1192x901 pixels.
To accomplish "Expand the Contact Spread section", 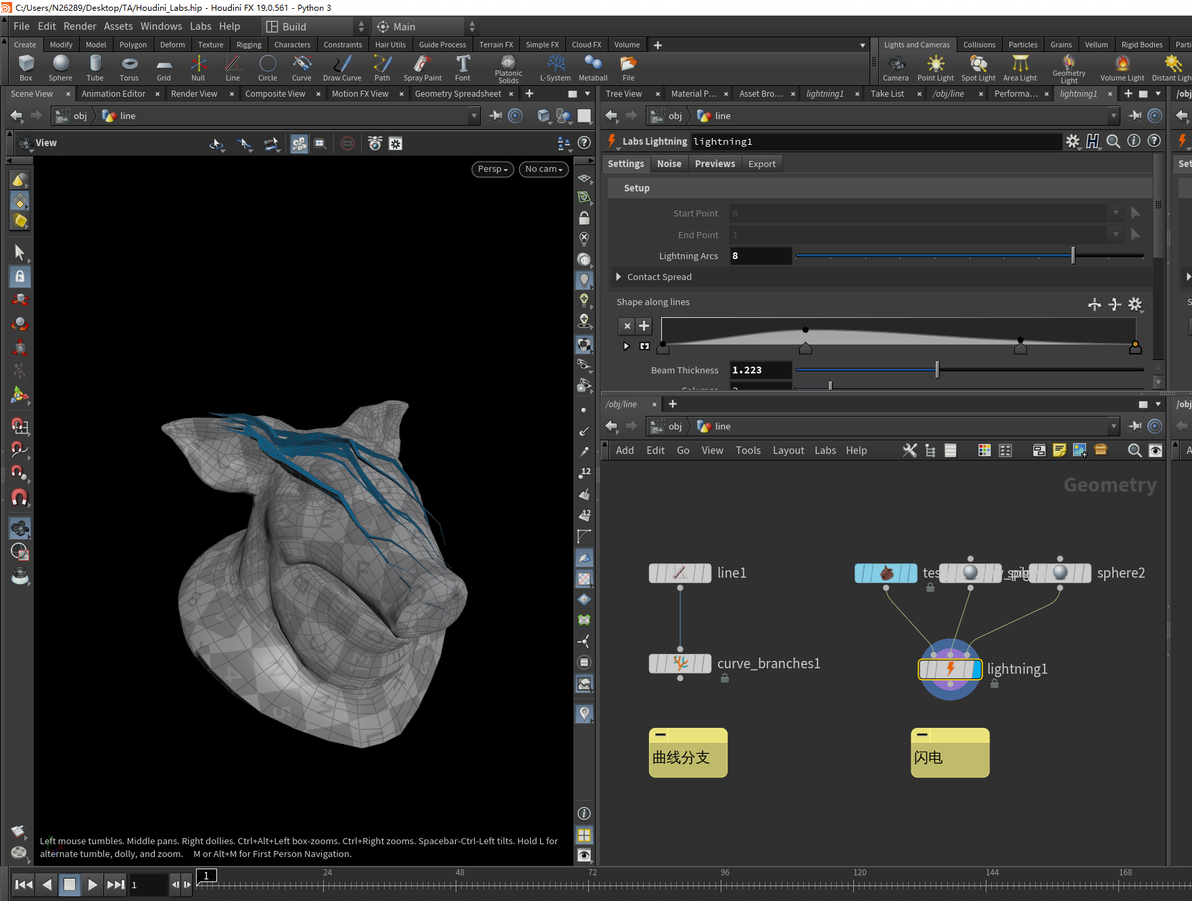I will [x=621, y=277].
